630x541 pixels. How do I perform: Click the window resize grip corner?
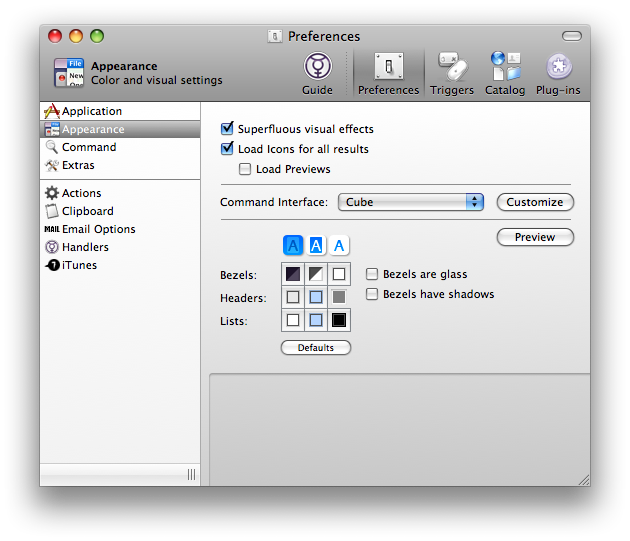584,480
